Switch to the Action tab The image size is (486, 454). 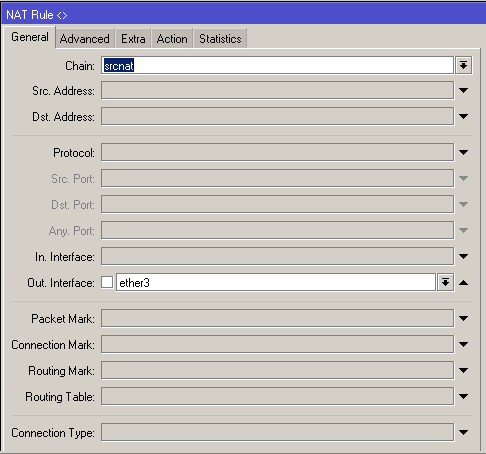(x=172, y=39)
